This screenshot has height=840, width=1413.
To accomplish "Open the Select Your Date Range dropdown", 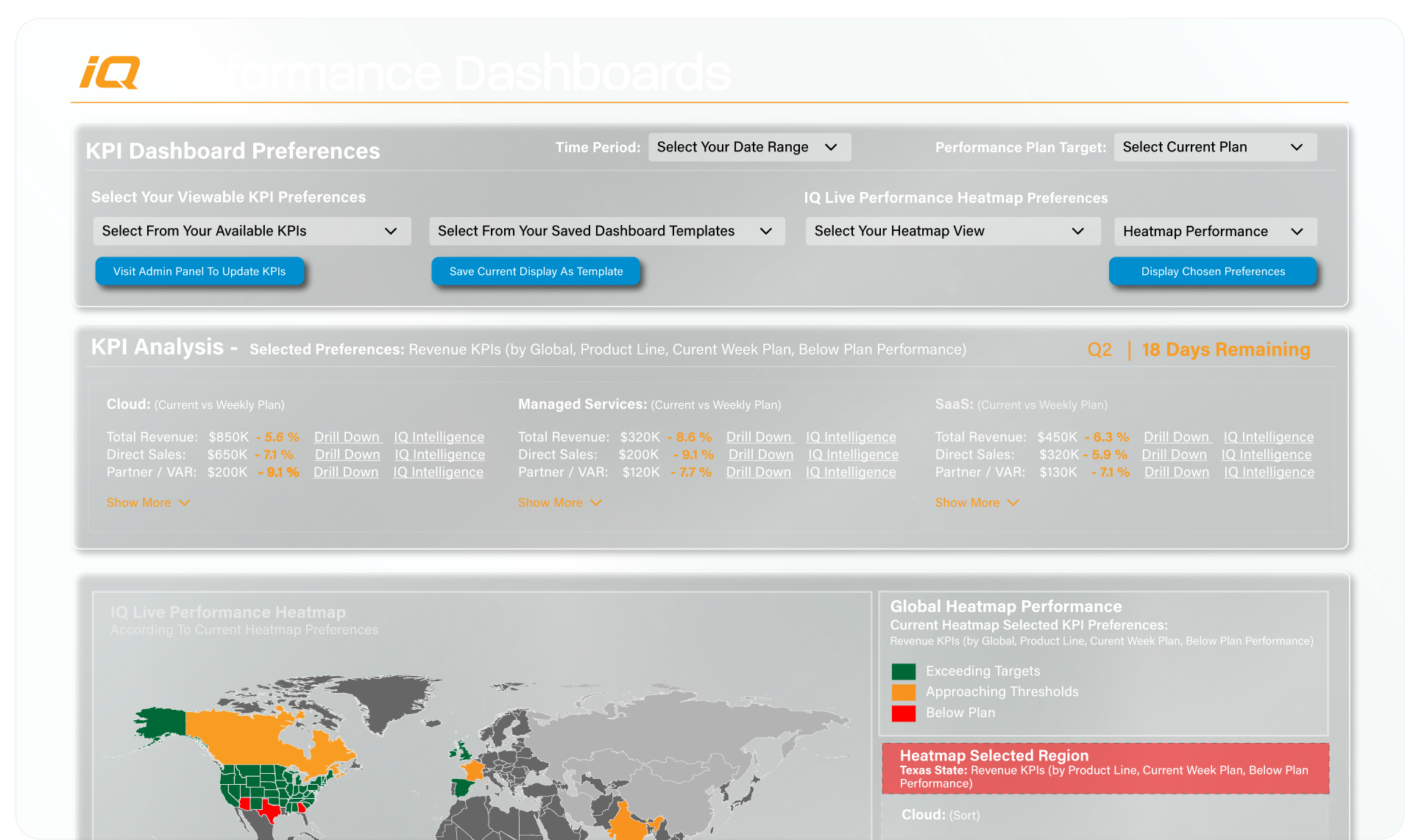I will (x=748, y=147).
